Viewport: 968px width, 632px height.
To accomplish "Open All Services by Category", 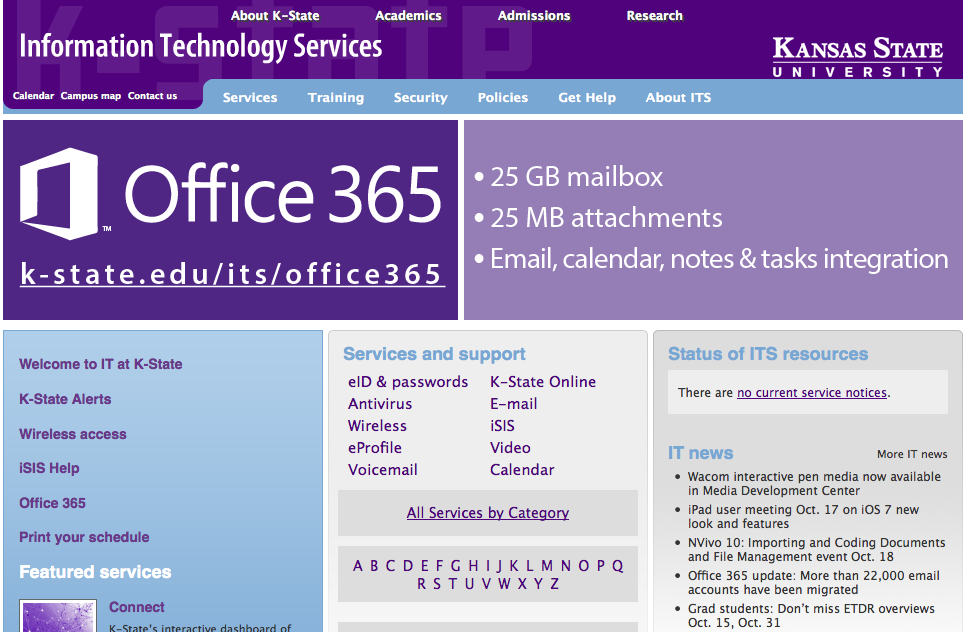I will (488, 513).
